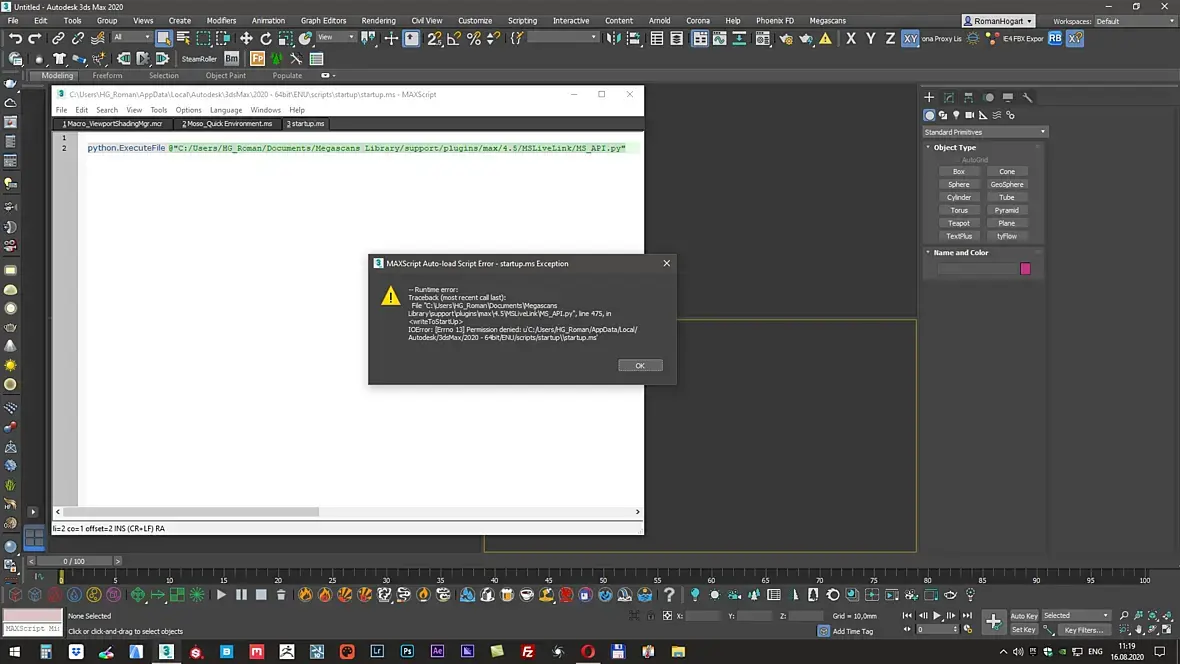Toggle Auto Key animation mode
Image resolution: width=1180 pixels, height=664 pixels.
pyautogui.click(x=1024, y=616)
